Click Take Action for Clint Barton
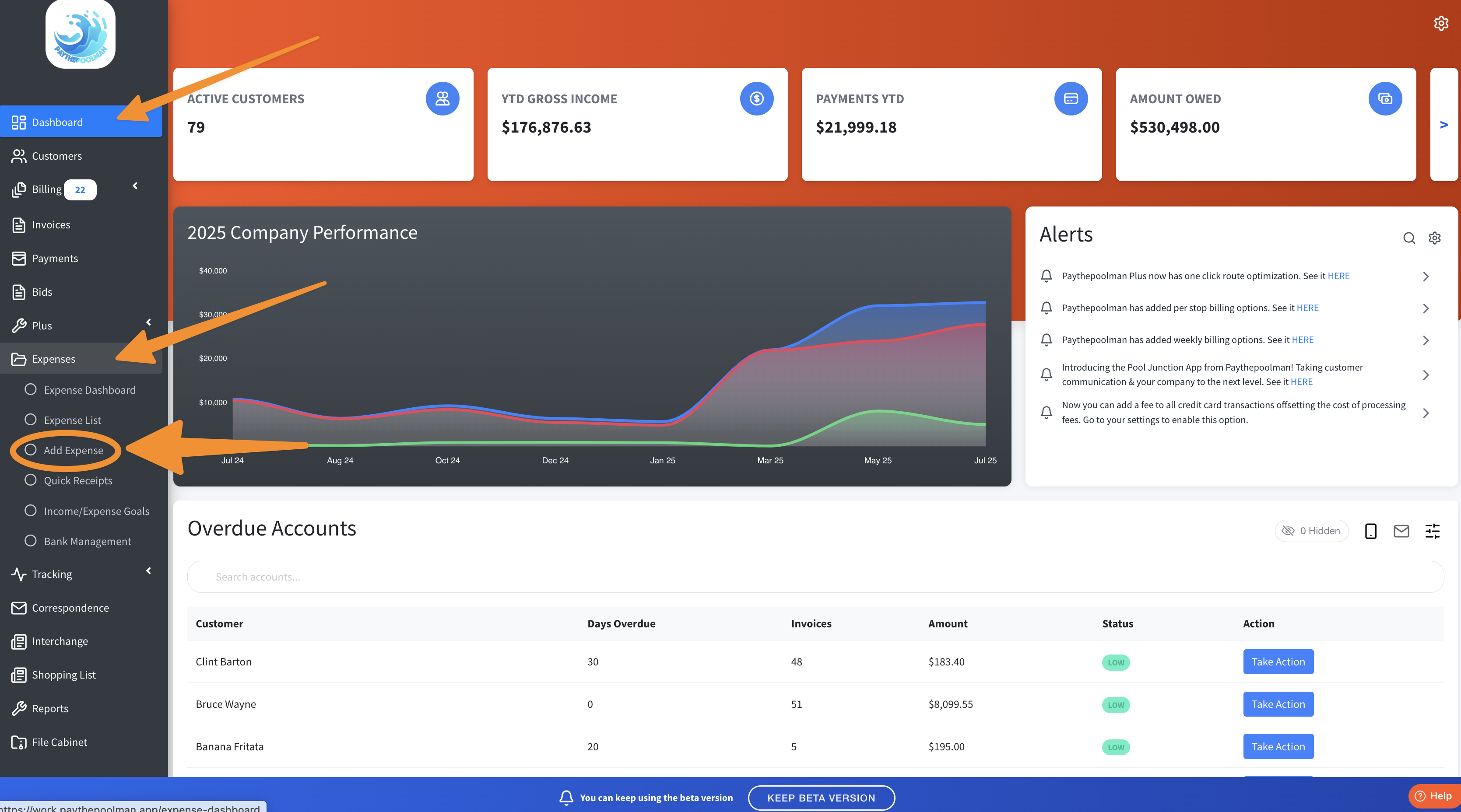This screenshot has height=812, width=1461. (x=1278, y=662)
